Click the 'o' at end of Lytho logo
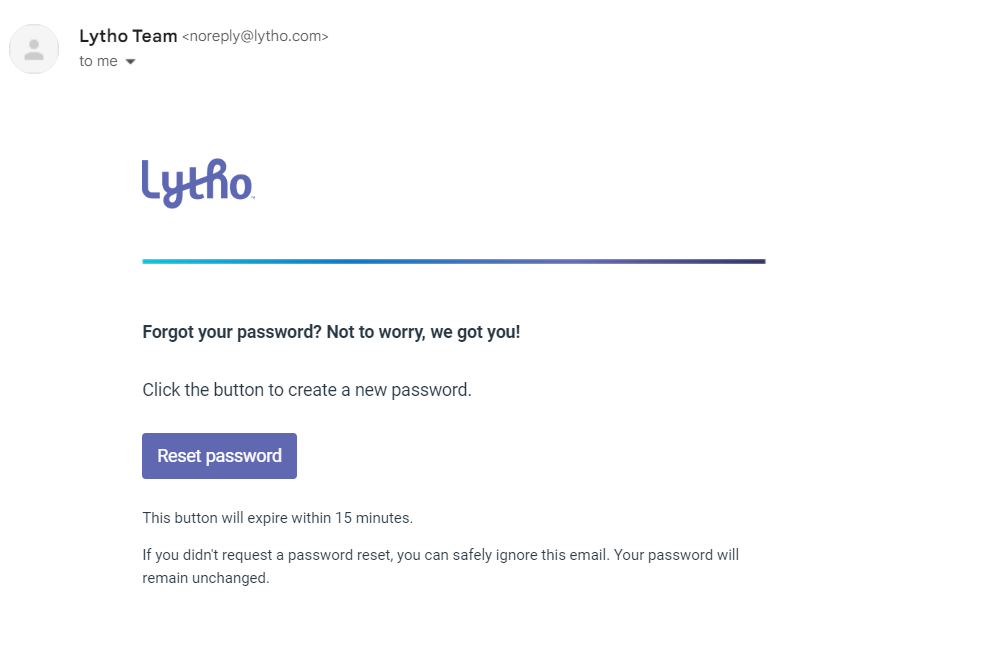Viewport: 993px width, 662px height. click(x=241, y=186)
